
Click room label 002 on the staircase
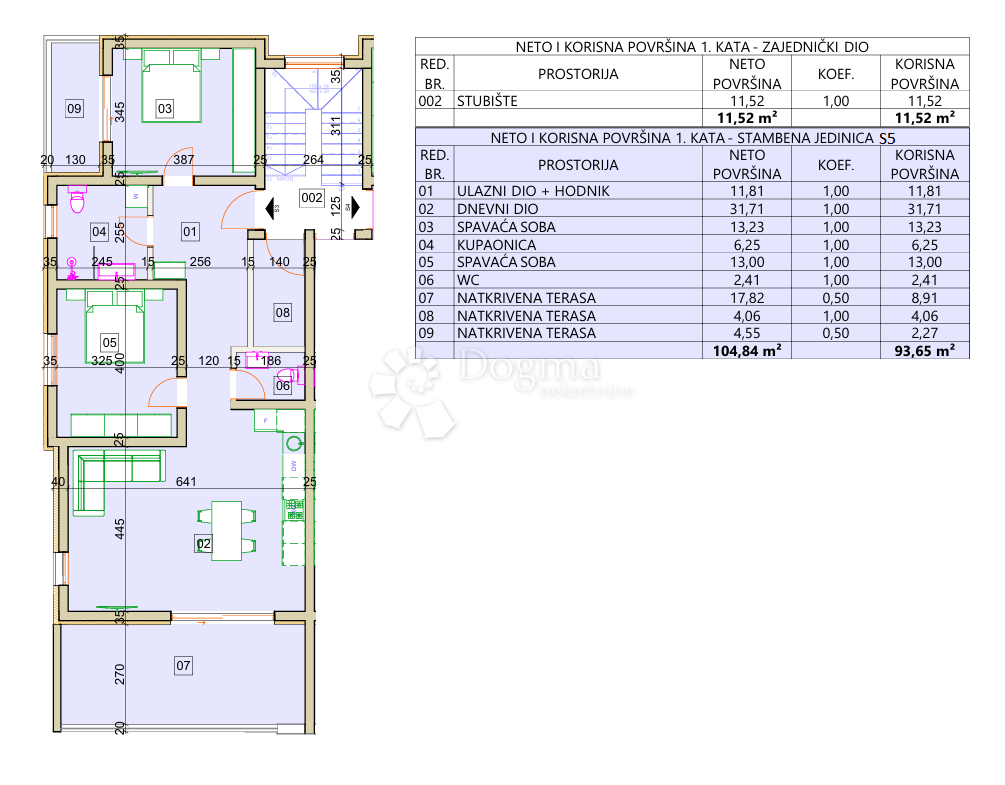[312, 198]
